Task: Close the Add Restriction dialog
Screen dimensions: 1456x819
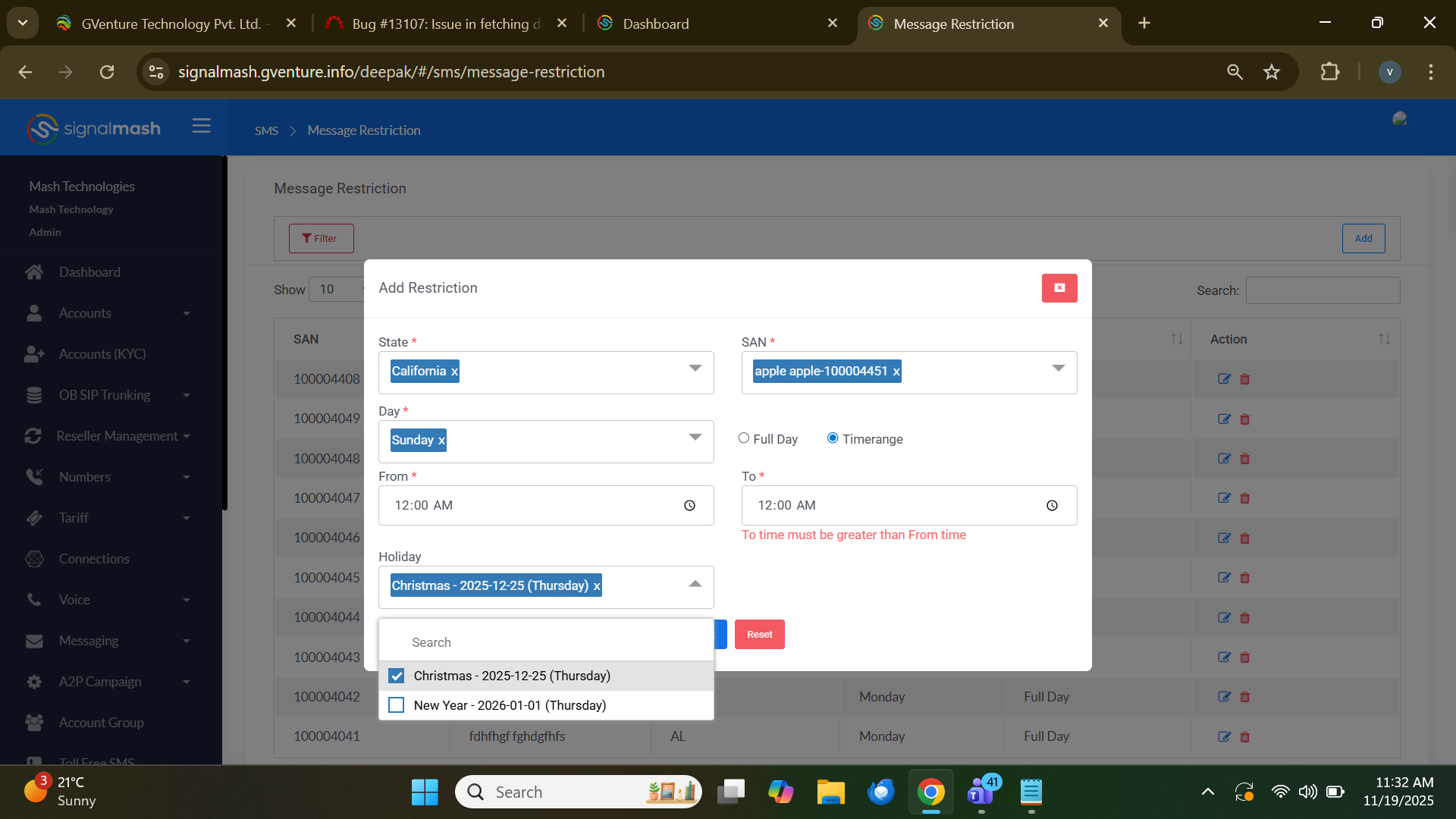Action: 1059,288
